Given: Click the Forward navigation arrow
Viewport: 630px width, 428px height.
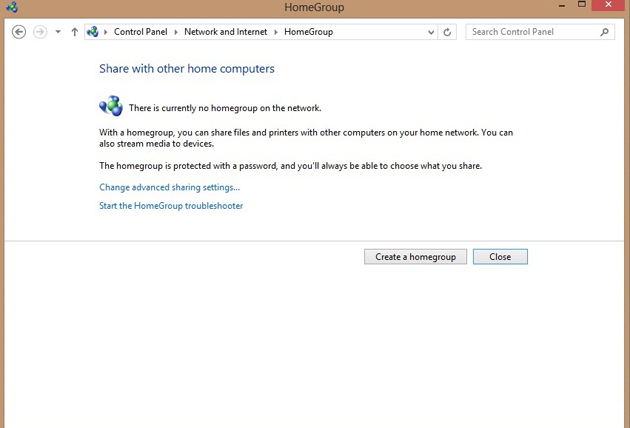Looking at the screenshot, I should [40, 32].
